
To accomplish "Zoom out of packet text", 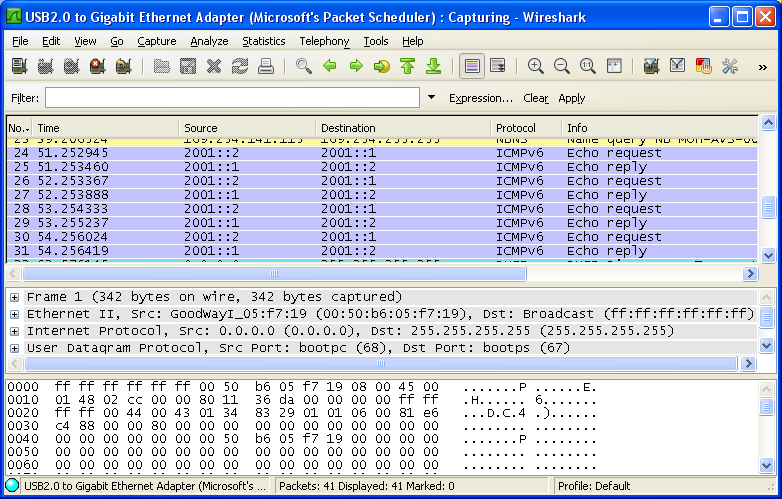I will pos(562,66).
